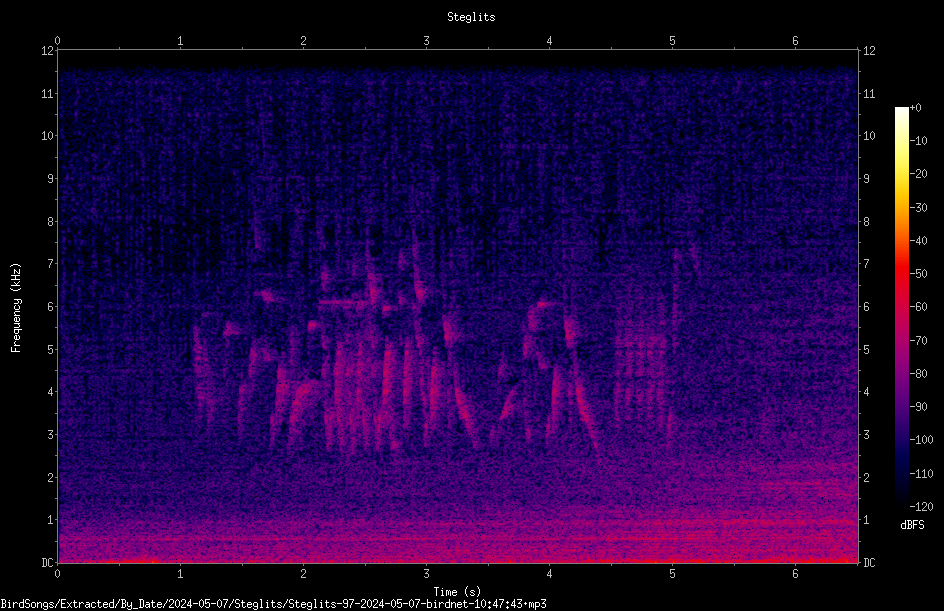Click the 4 second mark on bottom axis
The height and width of the screenshot is (611, 944).
click(x=549, y=574)
